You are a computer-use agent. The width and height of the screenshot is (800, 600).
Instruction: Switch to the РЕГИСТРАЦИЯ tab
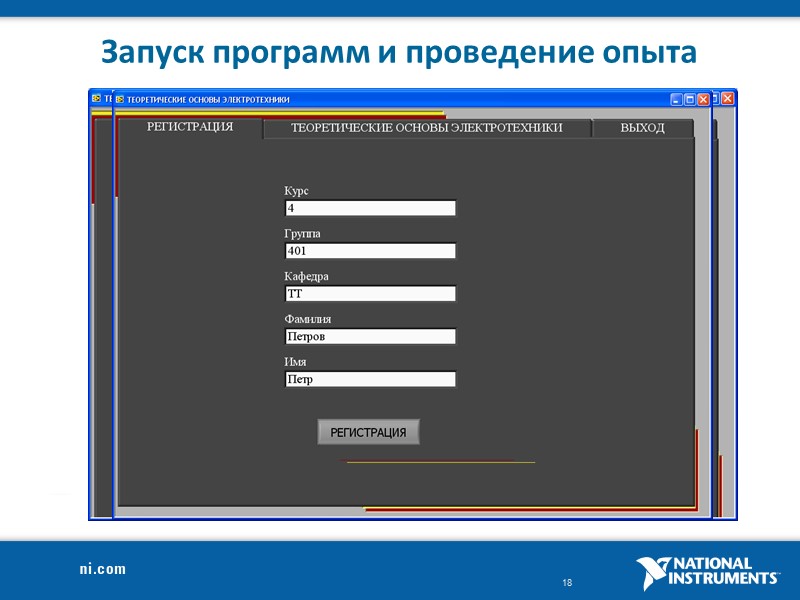189,127
